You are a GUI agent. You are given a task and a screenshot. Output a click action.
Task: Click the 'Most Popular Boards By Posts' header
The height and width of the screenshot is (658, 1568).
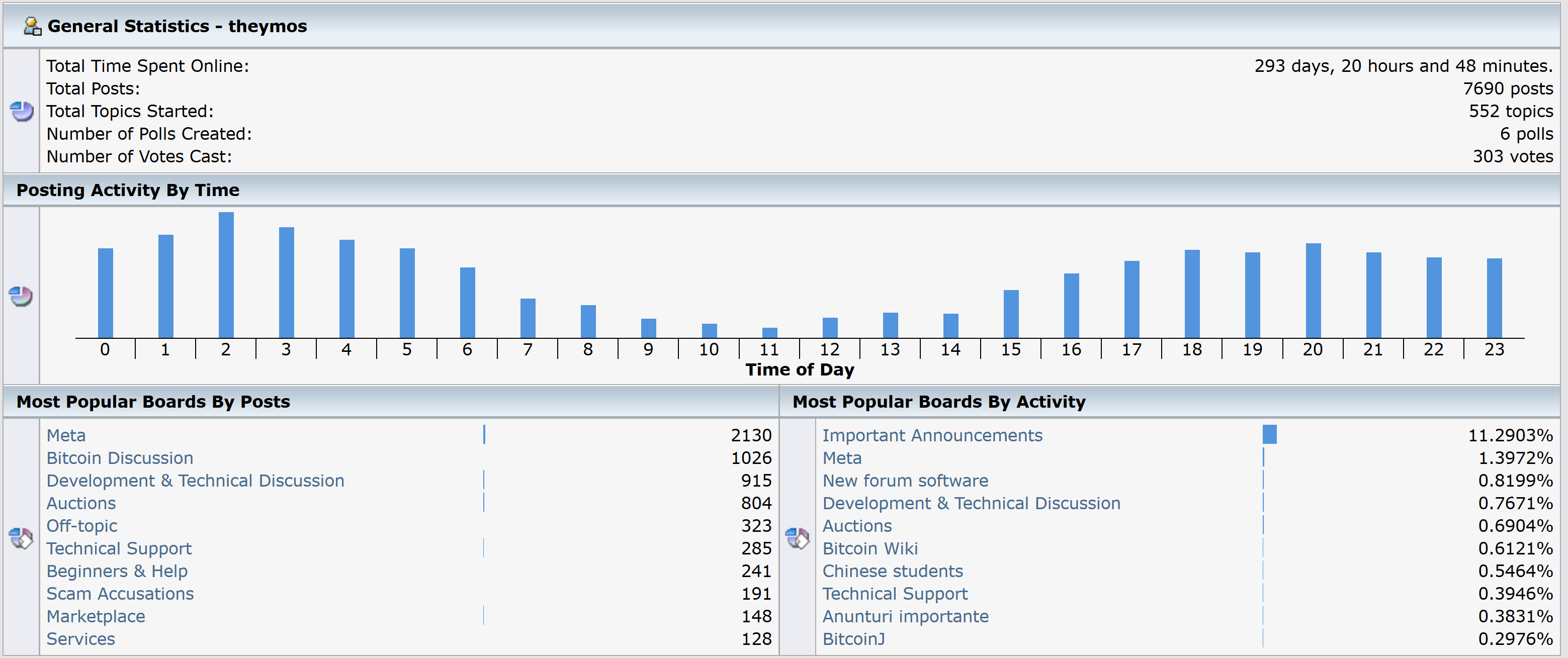[153, 402]
